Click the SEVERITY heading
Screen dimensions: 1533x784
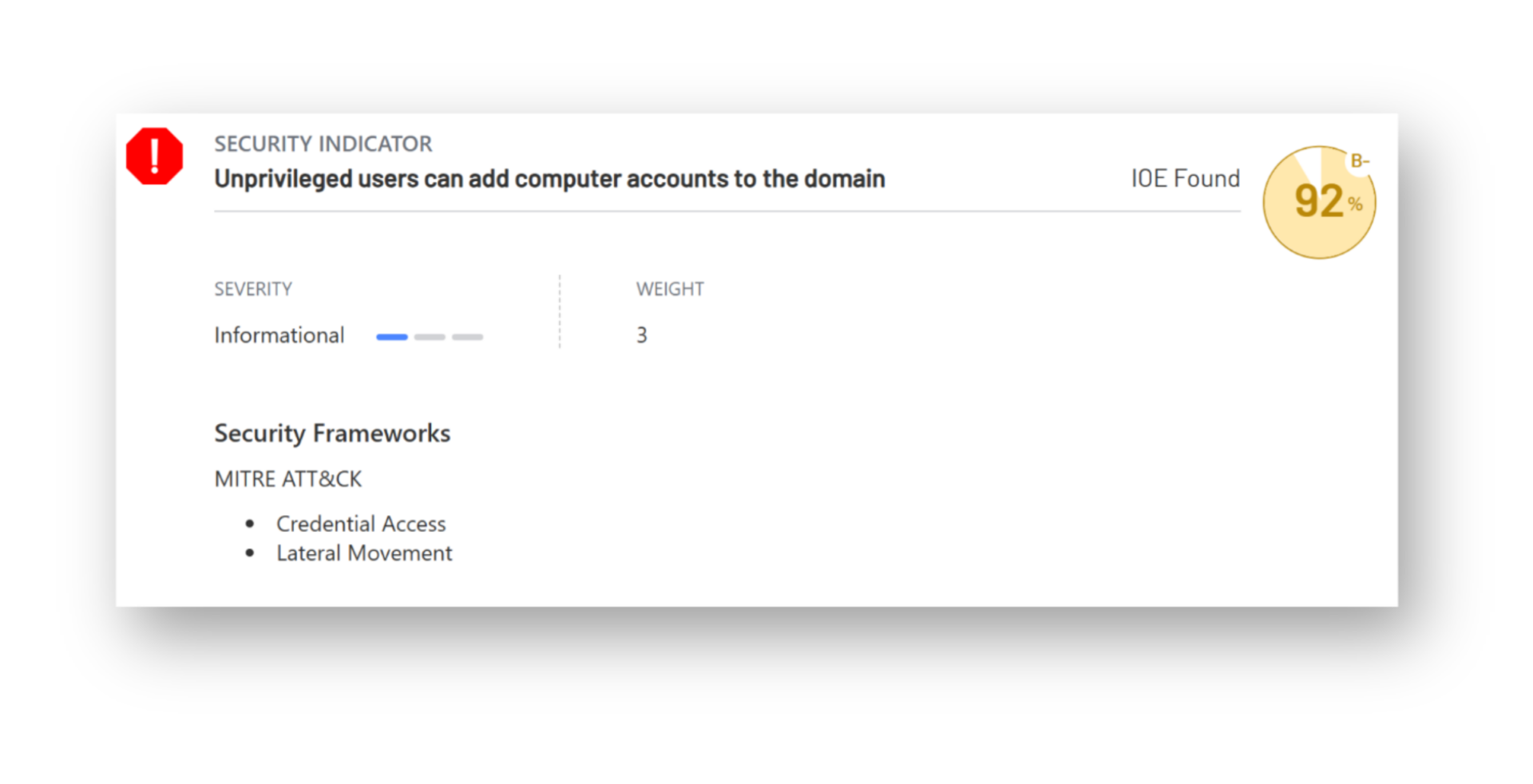(253, 289)
